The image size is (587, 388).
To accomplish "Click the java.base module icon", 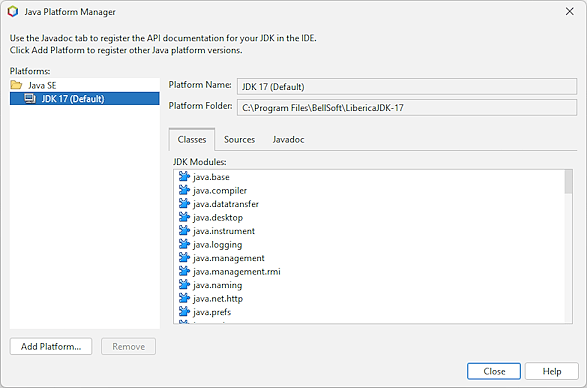I will 184,176.
